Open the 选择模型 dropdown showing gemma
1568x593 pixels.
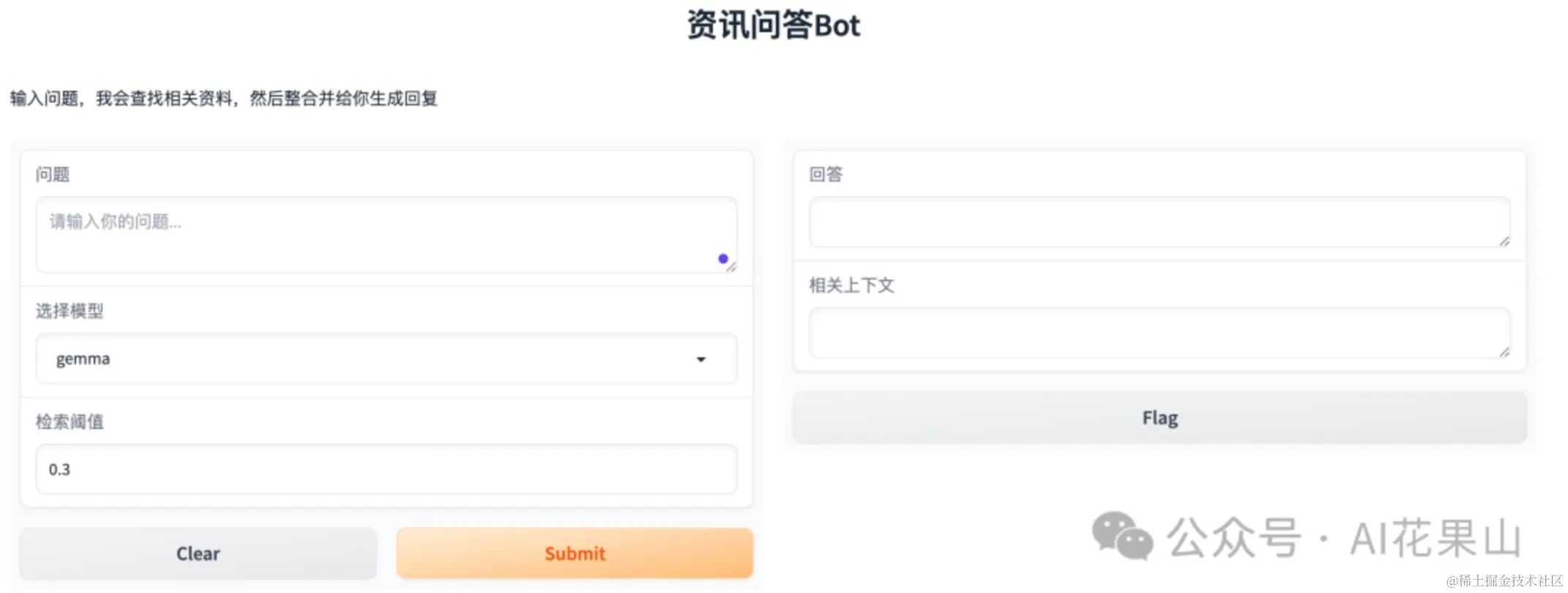pos(366,359)
